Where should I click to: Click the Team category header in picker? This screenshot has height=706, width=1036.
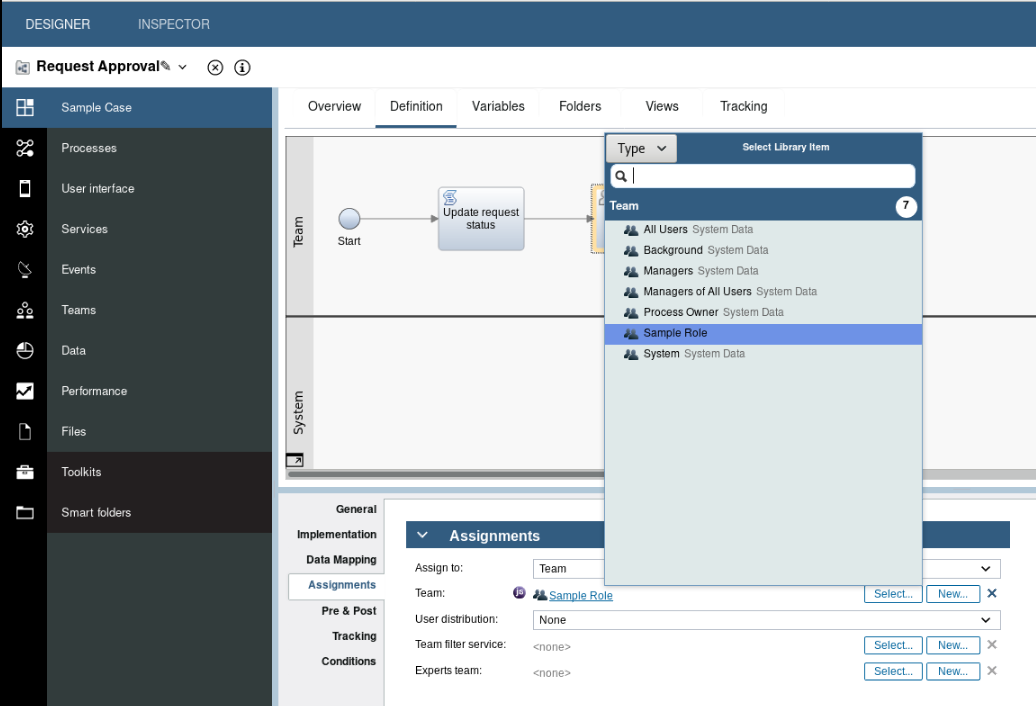[763, 206]
